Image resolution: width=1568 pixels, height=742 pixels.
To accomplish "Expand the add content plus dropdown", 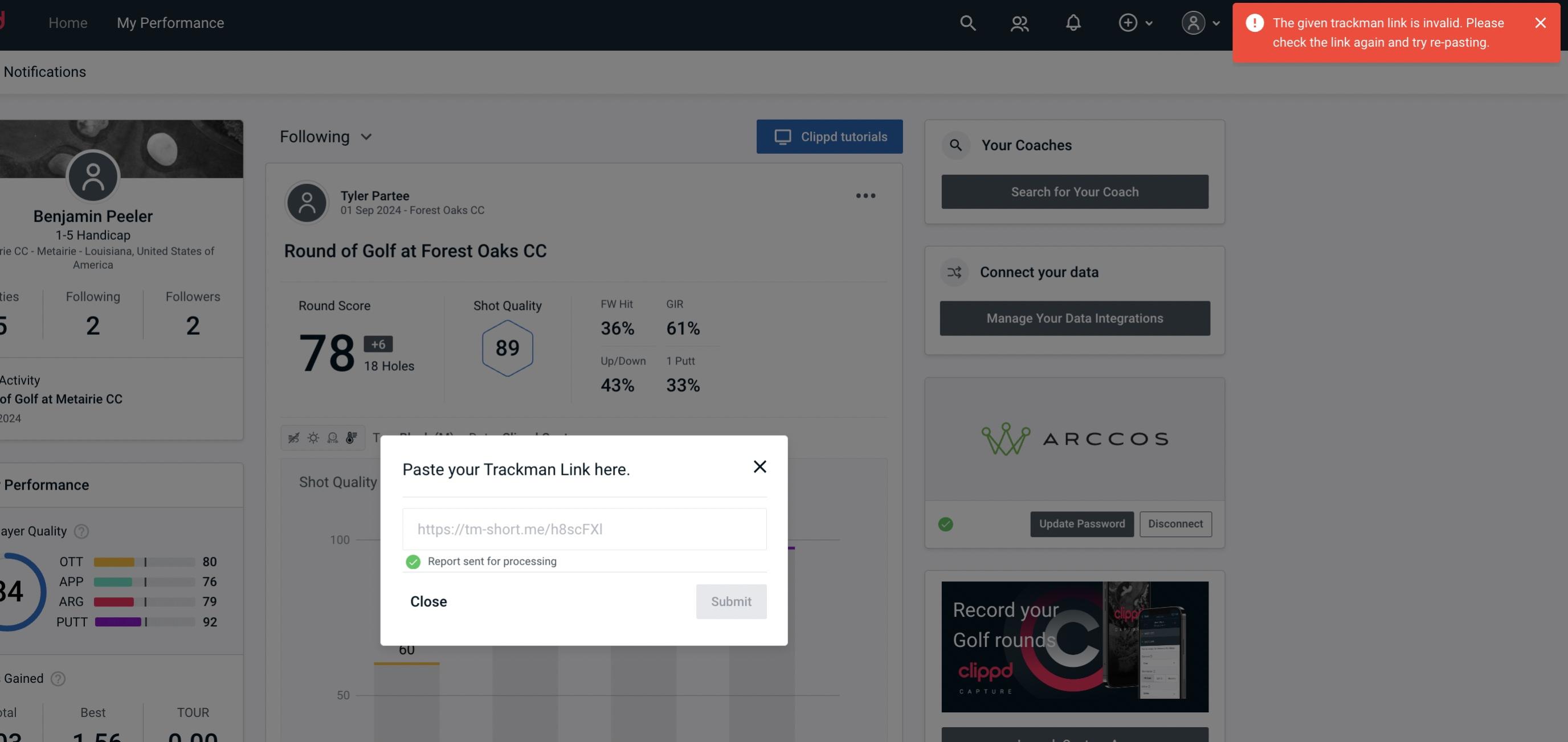I will coord(1135,22).
